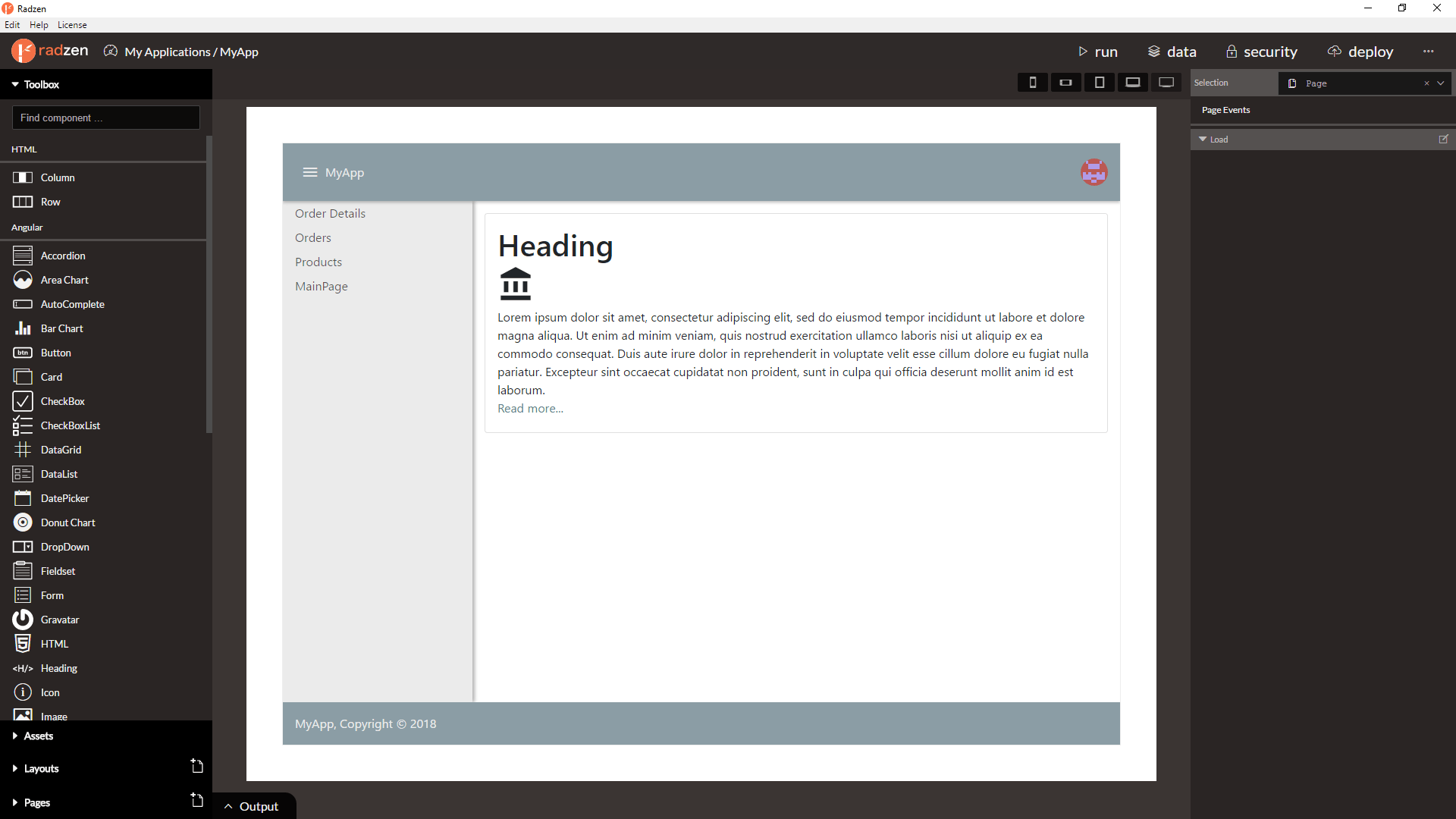
Task: Switch preview to desktop size
Action: click(1166, 83)
